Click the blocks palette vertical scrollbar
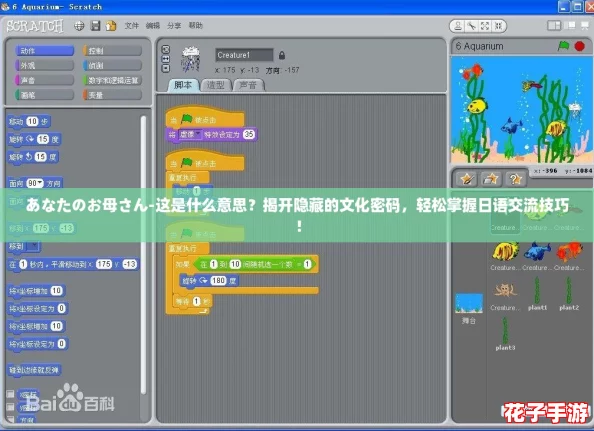594x431 pixels. (x=143, y=255)
